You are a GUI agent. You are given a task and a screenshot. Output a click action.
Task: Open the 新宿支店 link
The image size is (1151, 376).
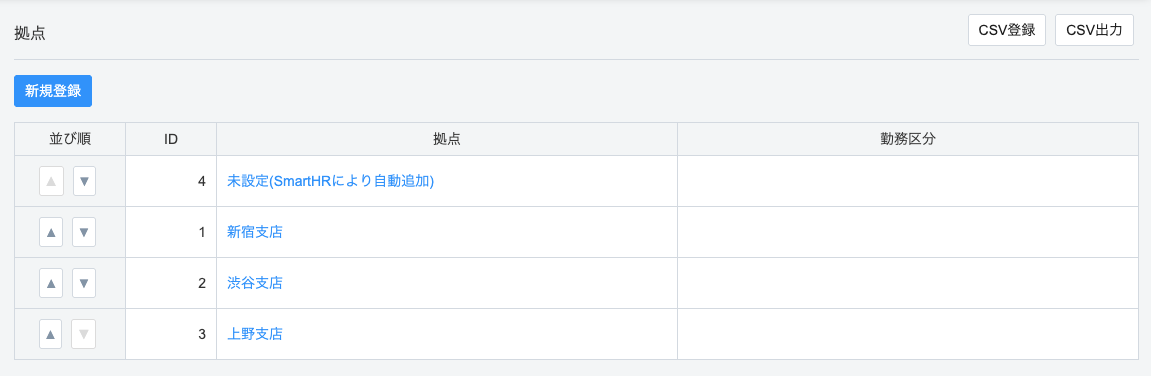point(255,232)
